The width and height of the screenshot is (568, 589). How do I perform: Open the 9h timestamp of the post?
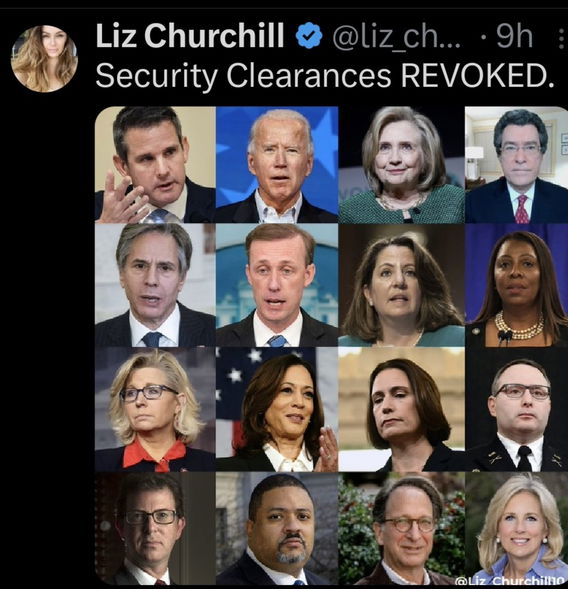tap(514, 36)
